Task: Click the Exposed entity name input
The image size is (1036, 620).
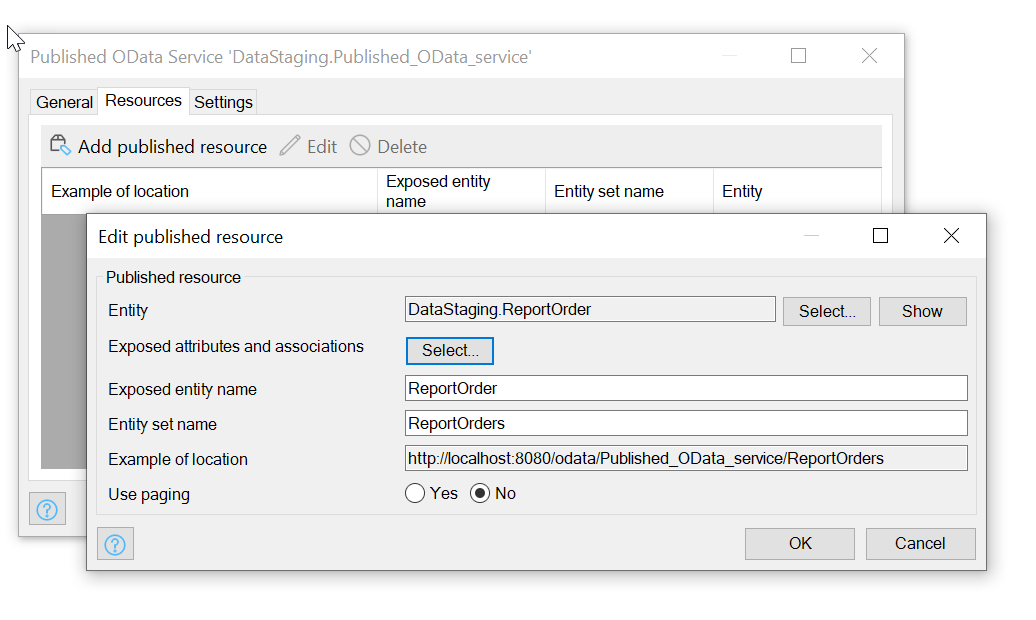Action: tap(686, 388)
